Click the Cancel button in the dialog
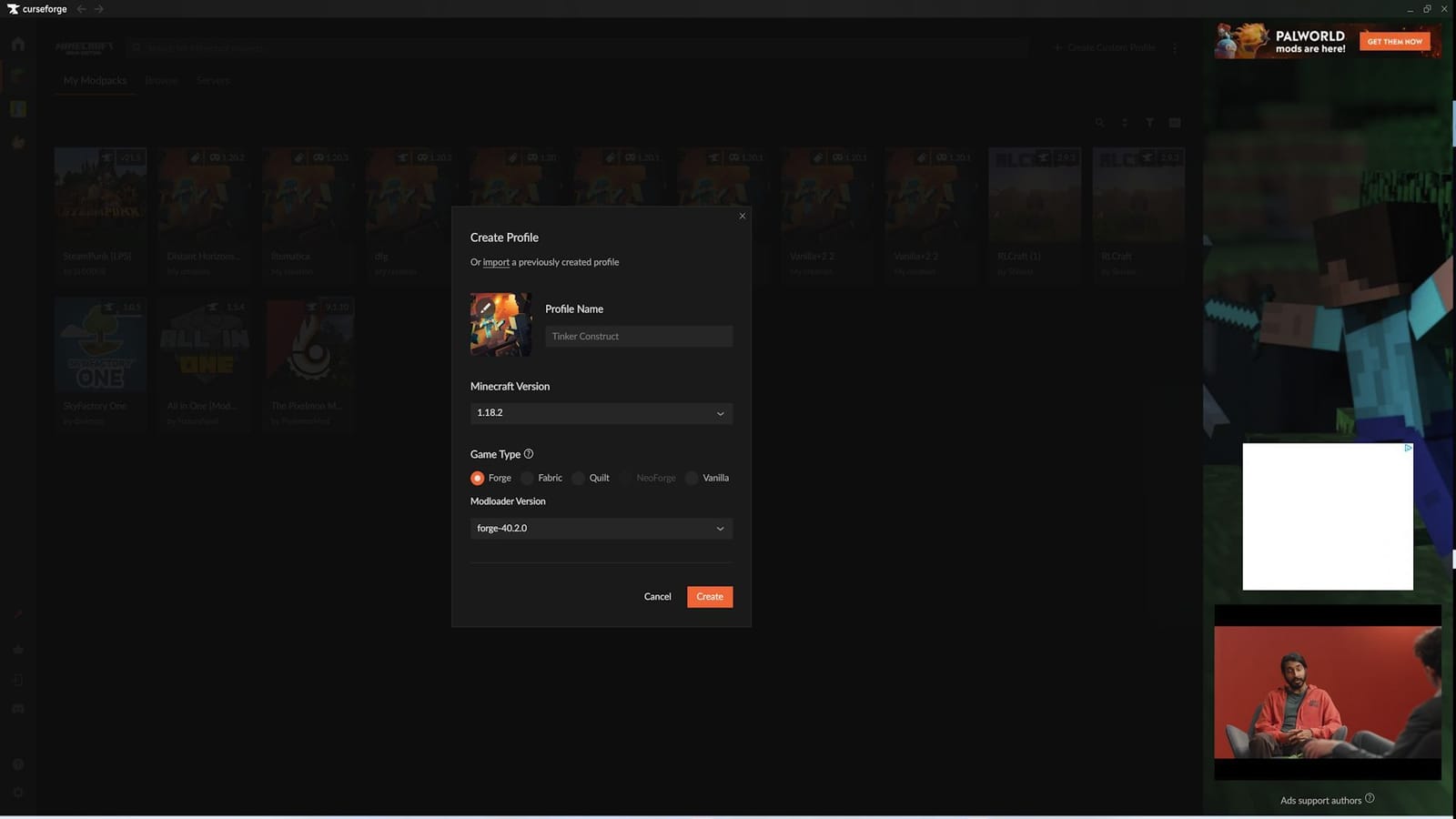Viewport: 1456px width, 819px height. point(657,597)
